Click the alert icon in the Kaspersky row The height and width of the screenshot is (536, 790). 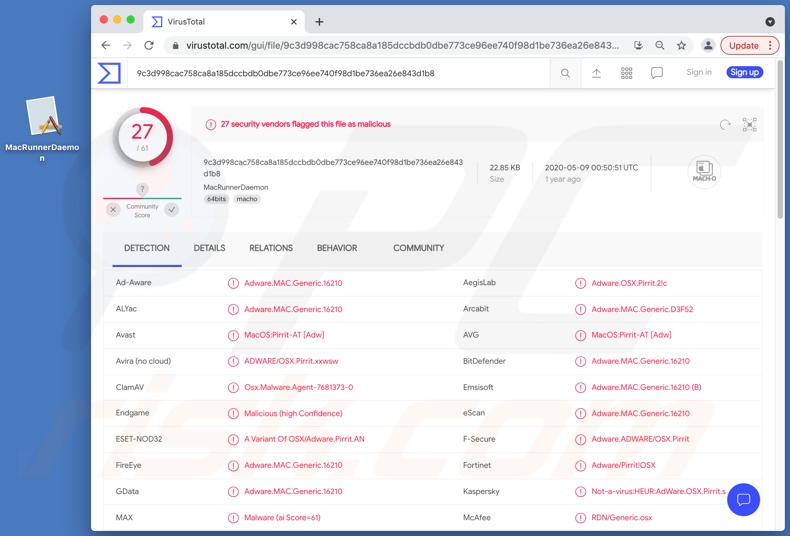coord(580,492)
